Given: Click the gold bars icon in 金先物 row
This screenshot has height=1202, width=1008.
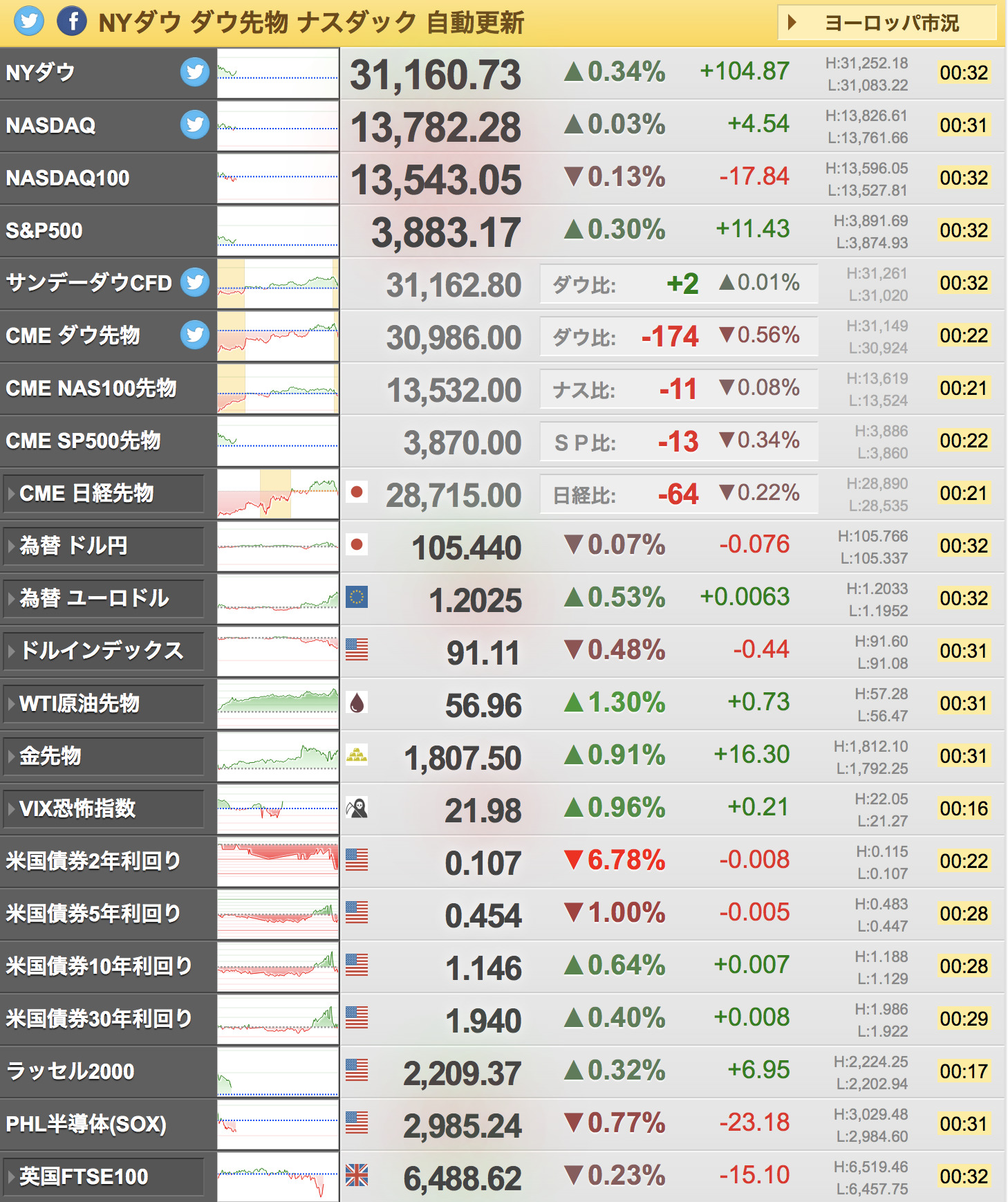Looking at the screenshot, I should coord(357,755).
